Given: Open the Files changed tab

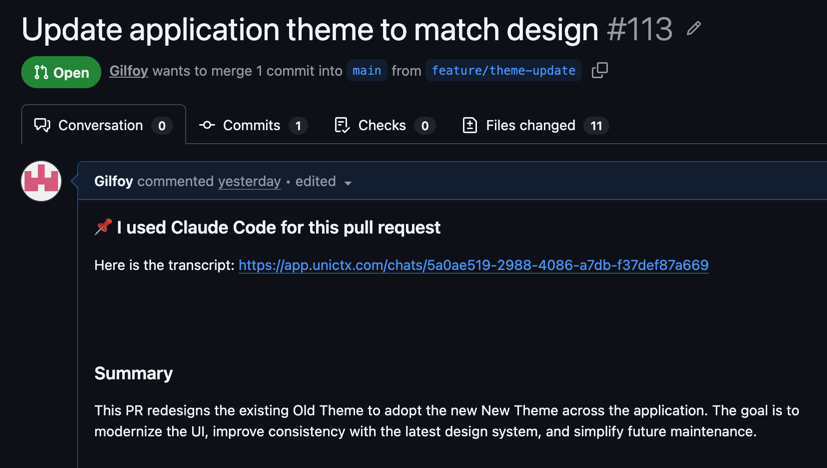Looking at the screenshot, I should 535,125.
